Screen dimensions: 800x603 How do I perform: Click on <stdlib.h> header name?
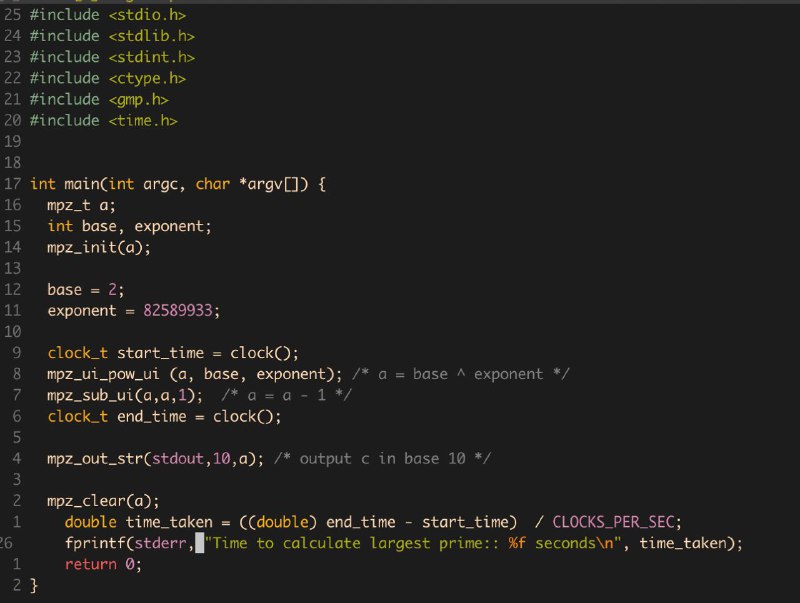(x=152, y=36)
